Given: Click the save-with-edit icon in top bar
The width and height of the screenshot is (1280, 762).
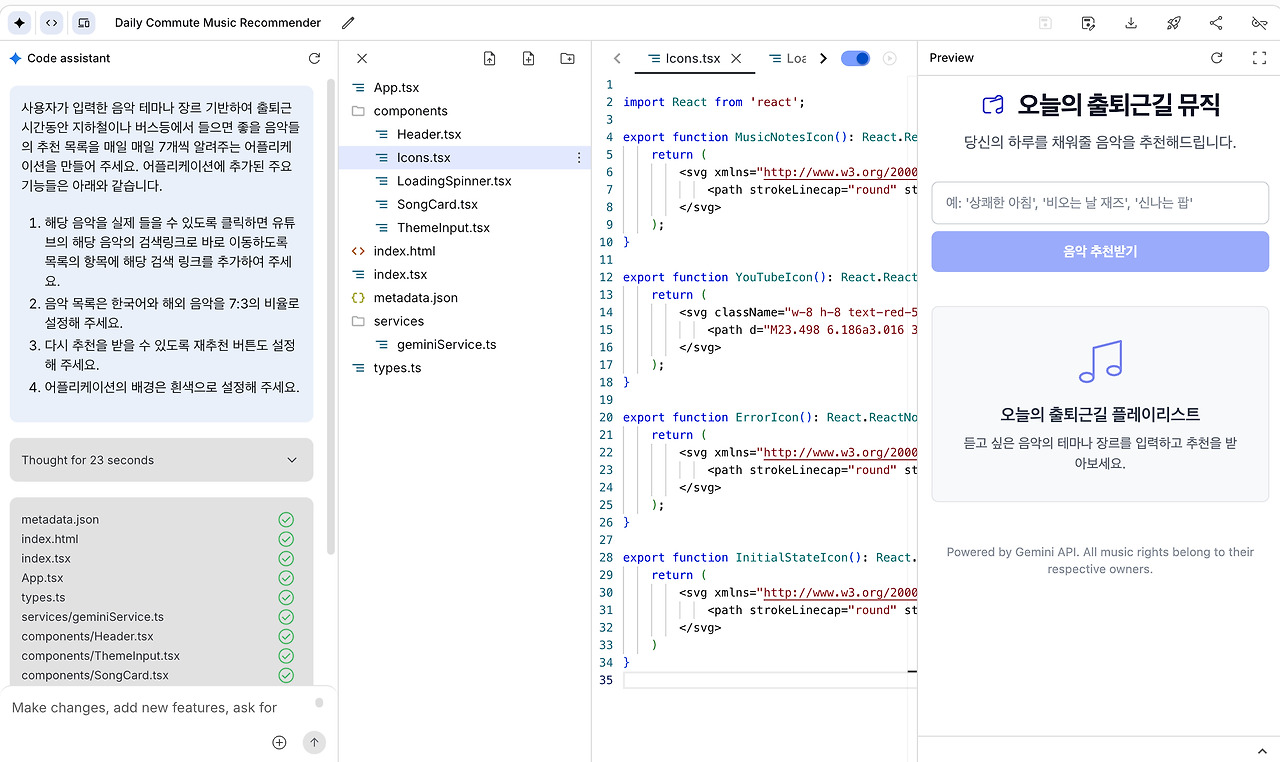Looking at the screenshot, I should point(1088,23).
